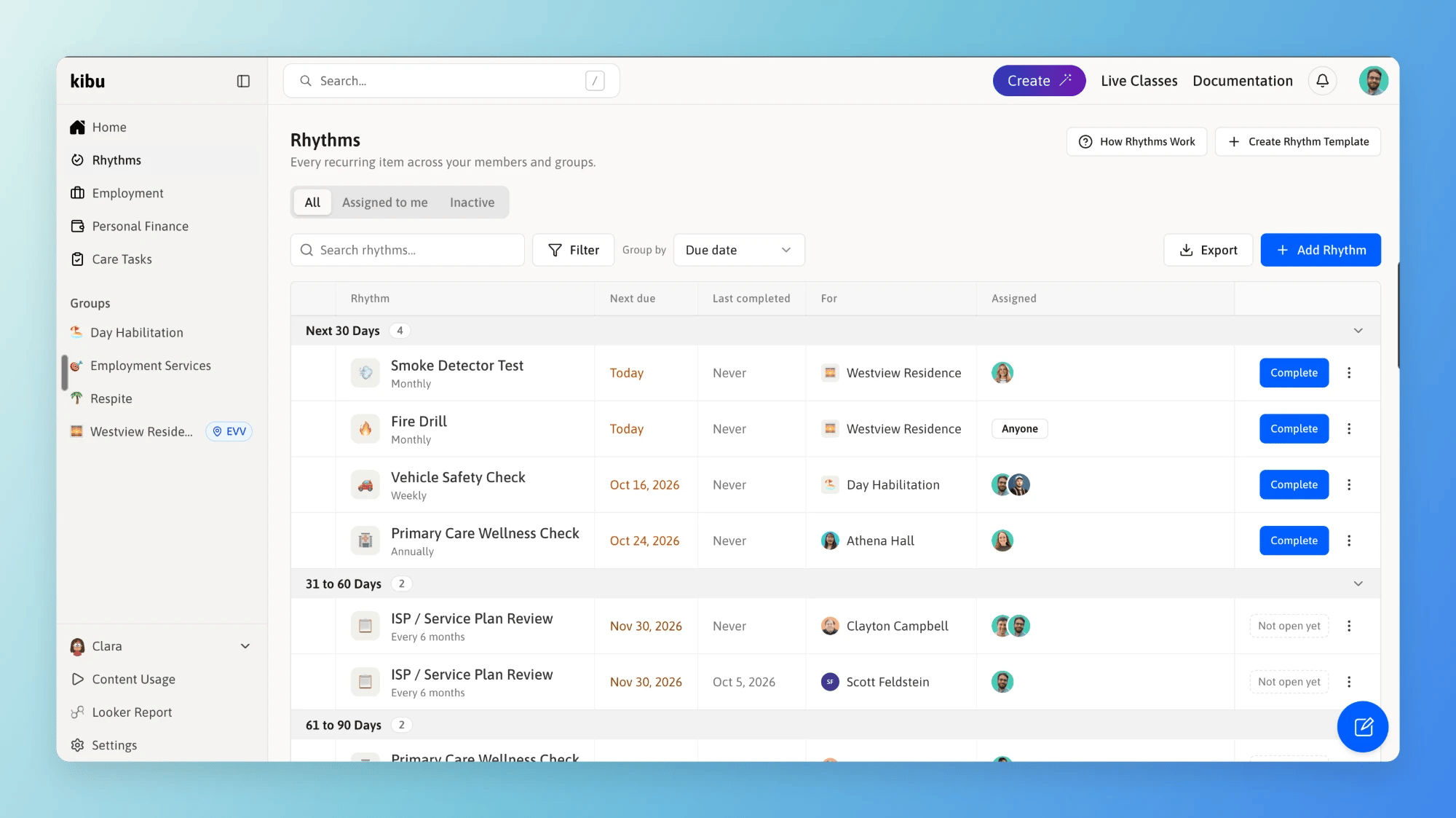Open the floating compose note button
1456x818 pixels.
(1362, 726)
